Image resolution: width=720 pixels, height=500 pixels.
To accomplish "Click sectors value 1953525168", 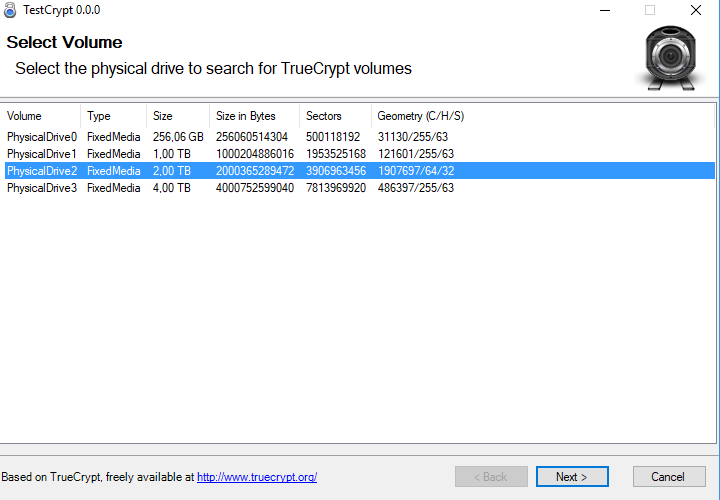I will (336, 154).
